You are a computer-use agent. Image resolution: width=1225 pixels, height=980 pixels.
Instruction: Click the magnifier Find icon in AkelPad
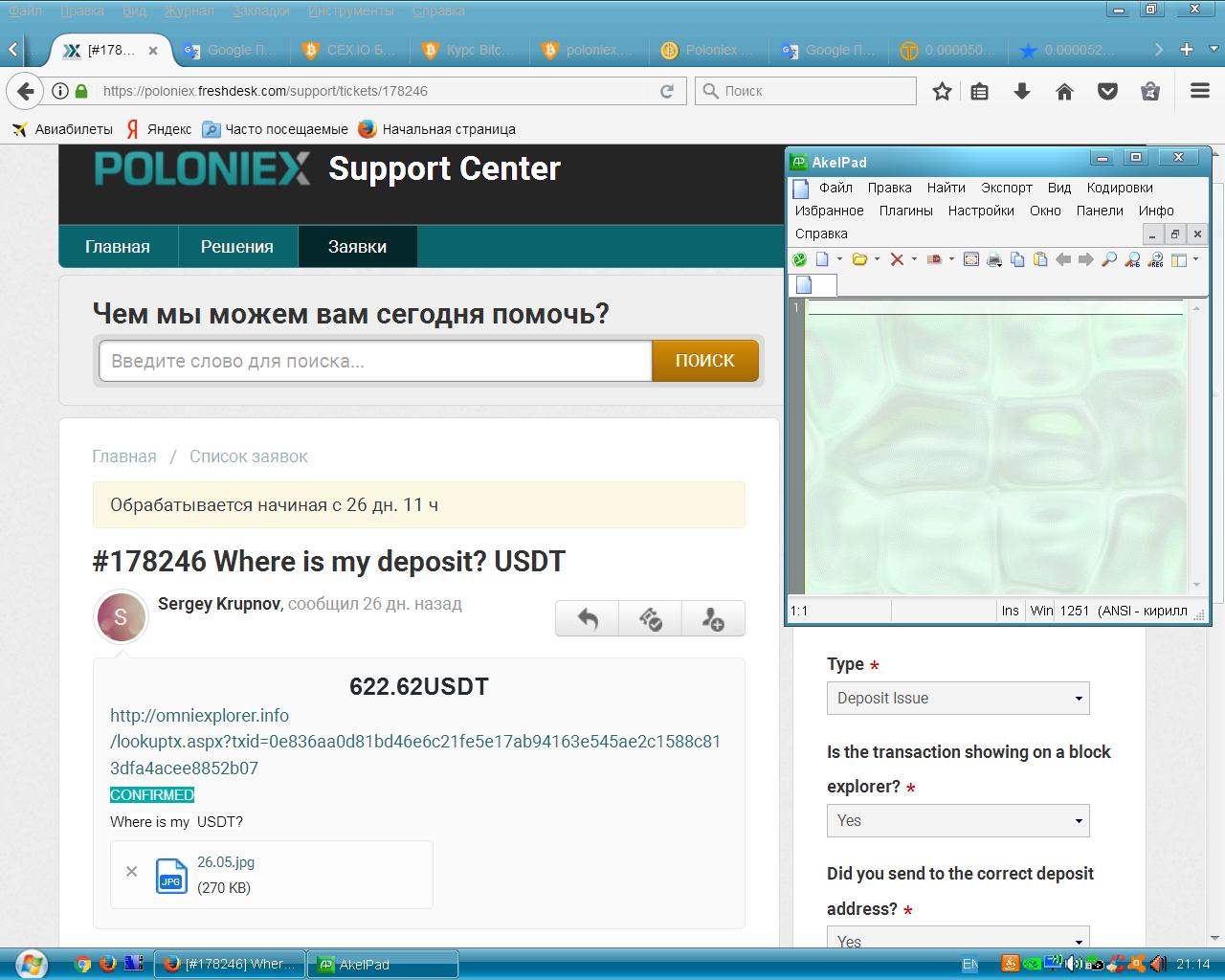[x=1109, y=259]
